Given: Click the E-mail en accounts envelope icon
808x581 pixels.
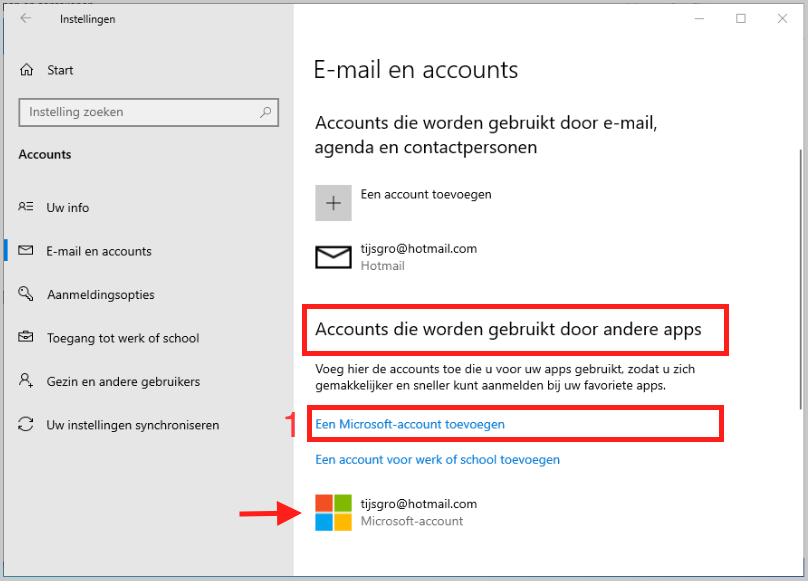Looking at the screenshot, I should coord(27,251).
